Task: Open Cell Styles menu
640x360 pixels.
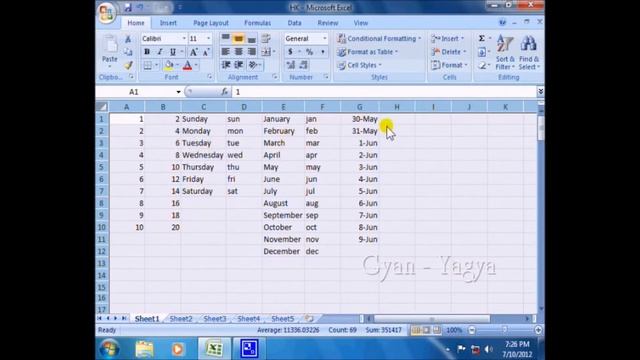Action: pyautogui.click(x=359, y=65)
